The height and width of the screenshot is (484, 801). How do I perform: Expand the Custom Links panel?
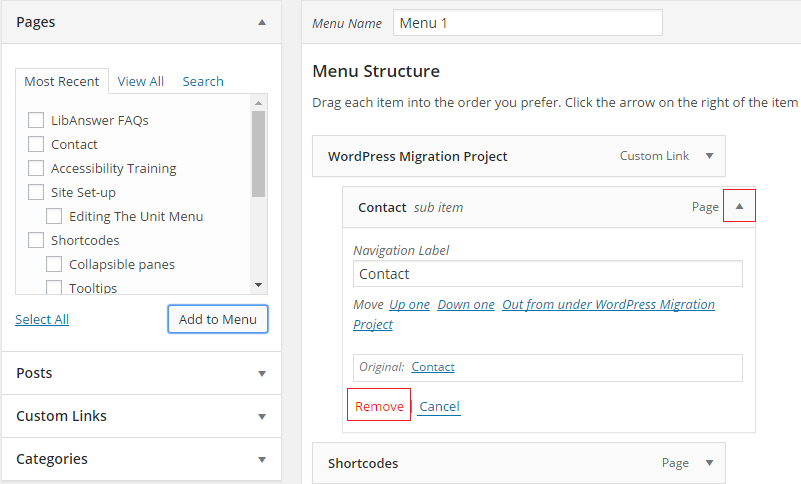coord(262,417)
